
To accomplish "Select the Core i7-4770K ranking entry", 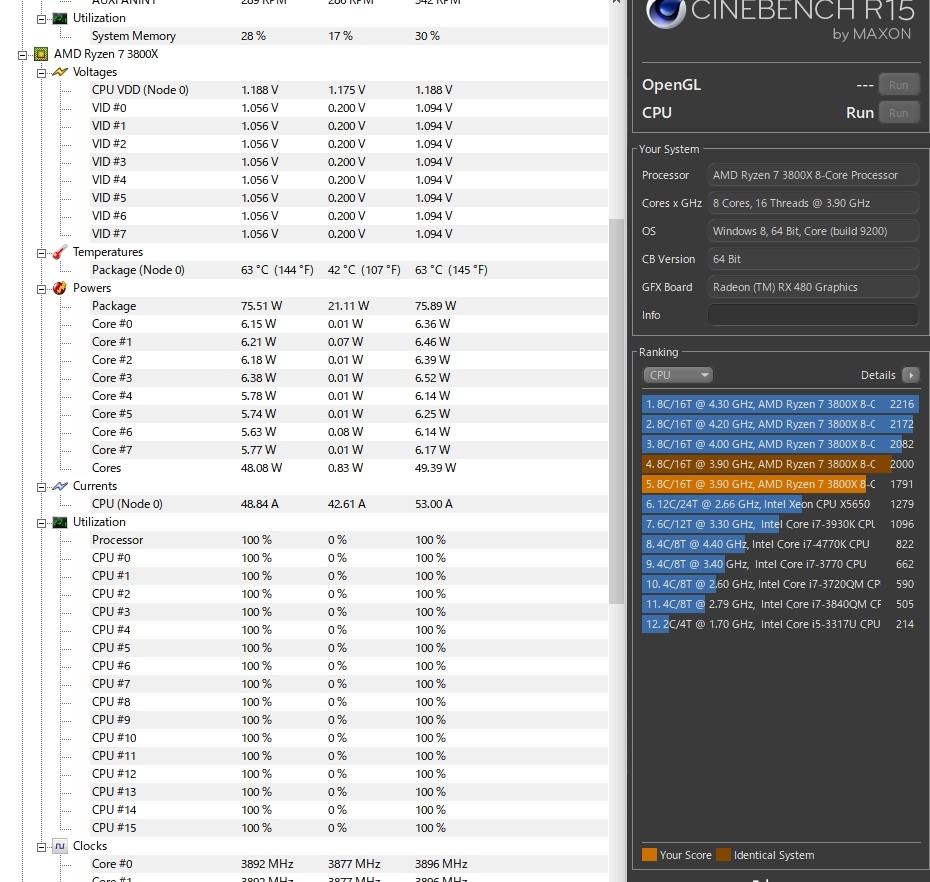I will (780, 544).
